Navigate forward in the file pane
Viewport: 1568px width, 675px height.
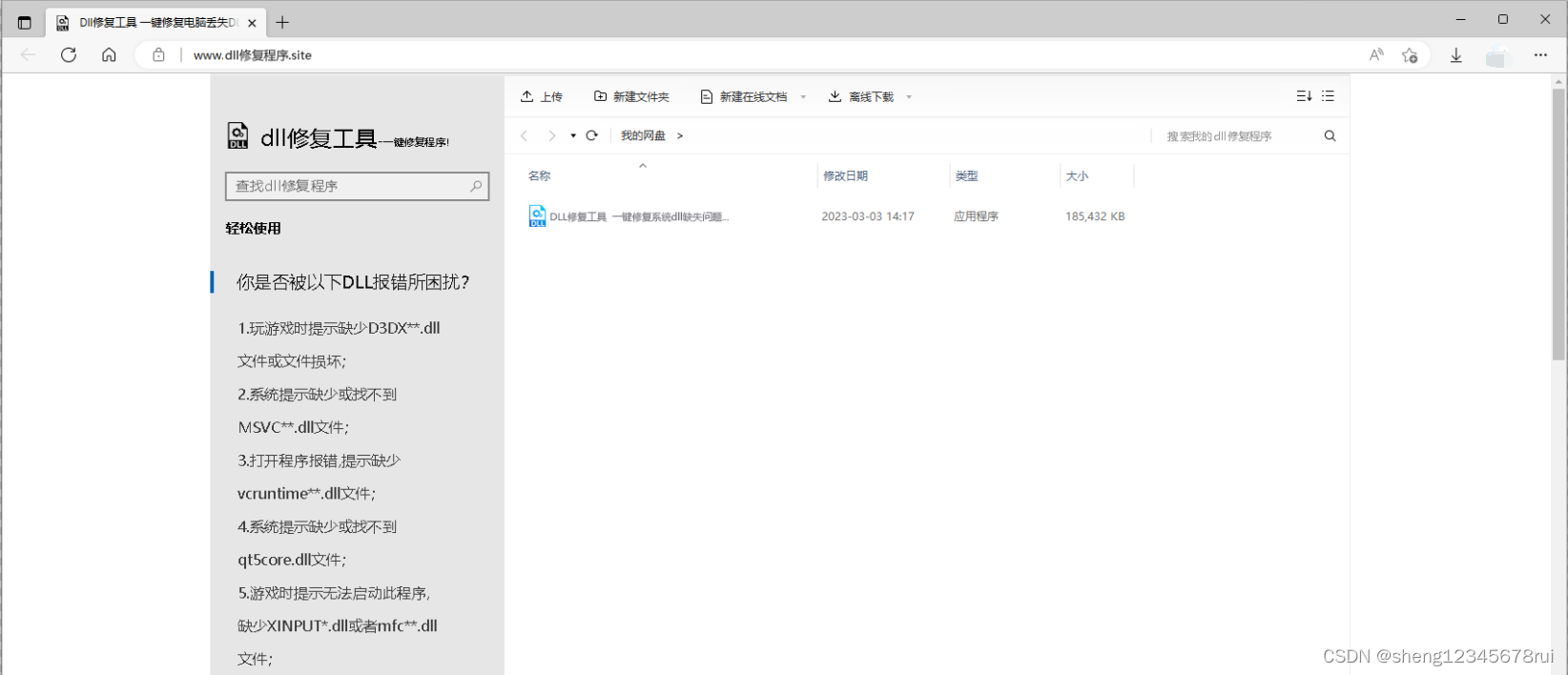click(551, 136)
